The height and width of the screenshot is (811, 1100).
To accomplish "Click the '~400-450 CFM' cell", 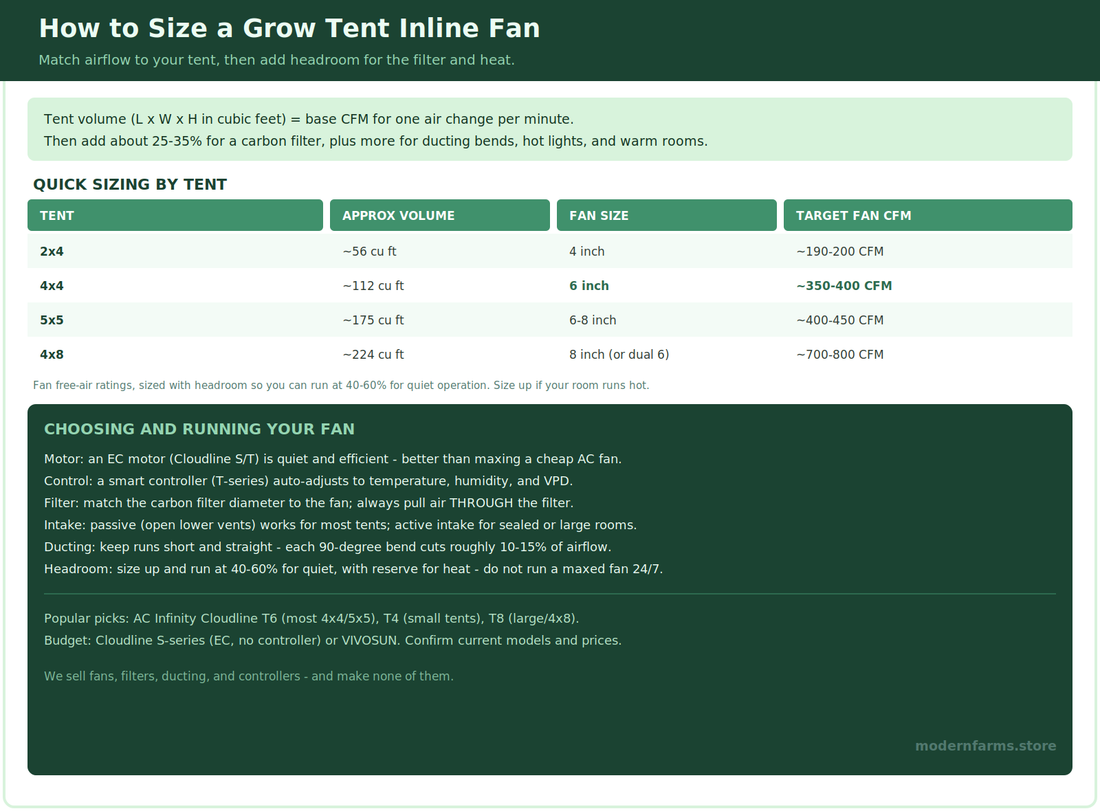I will click(x=840, y=320).
